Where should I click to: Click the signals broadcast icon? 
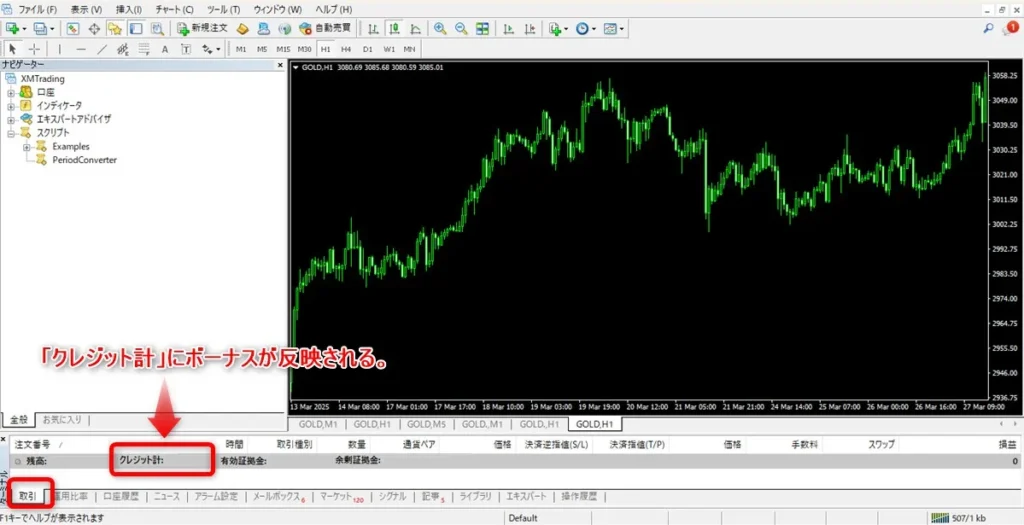pyautogui.click(x=284, y=29)
